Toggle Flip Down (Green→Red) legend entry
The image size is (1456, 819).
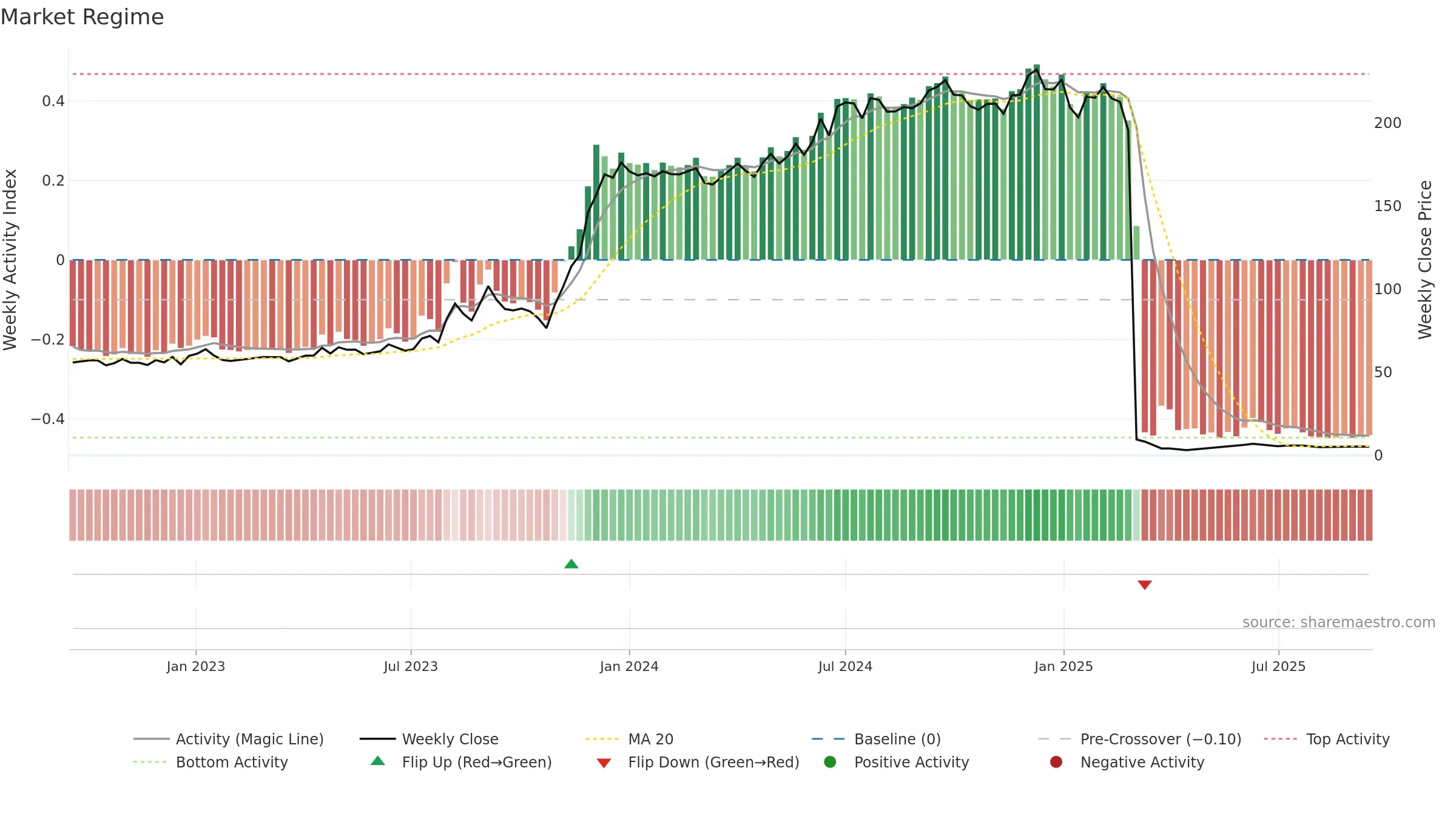coord(698,762)
